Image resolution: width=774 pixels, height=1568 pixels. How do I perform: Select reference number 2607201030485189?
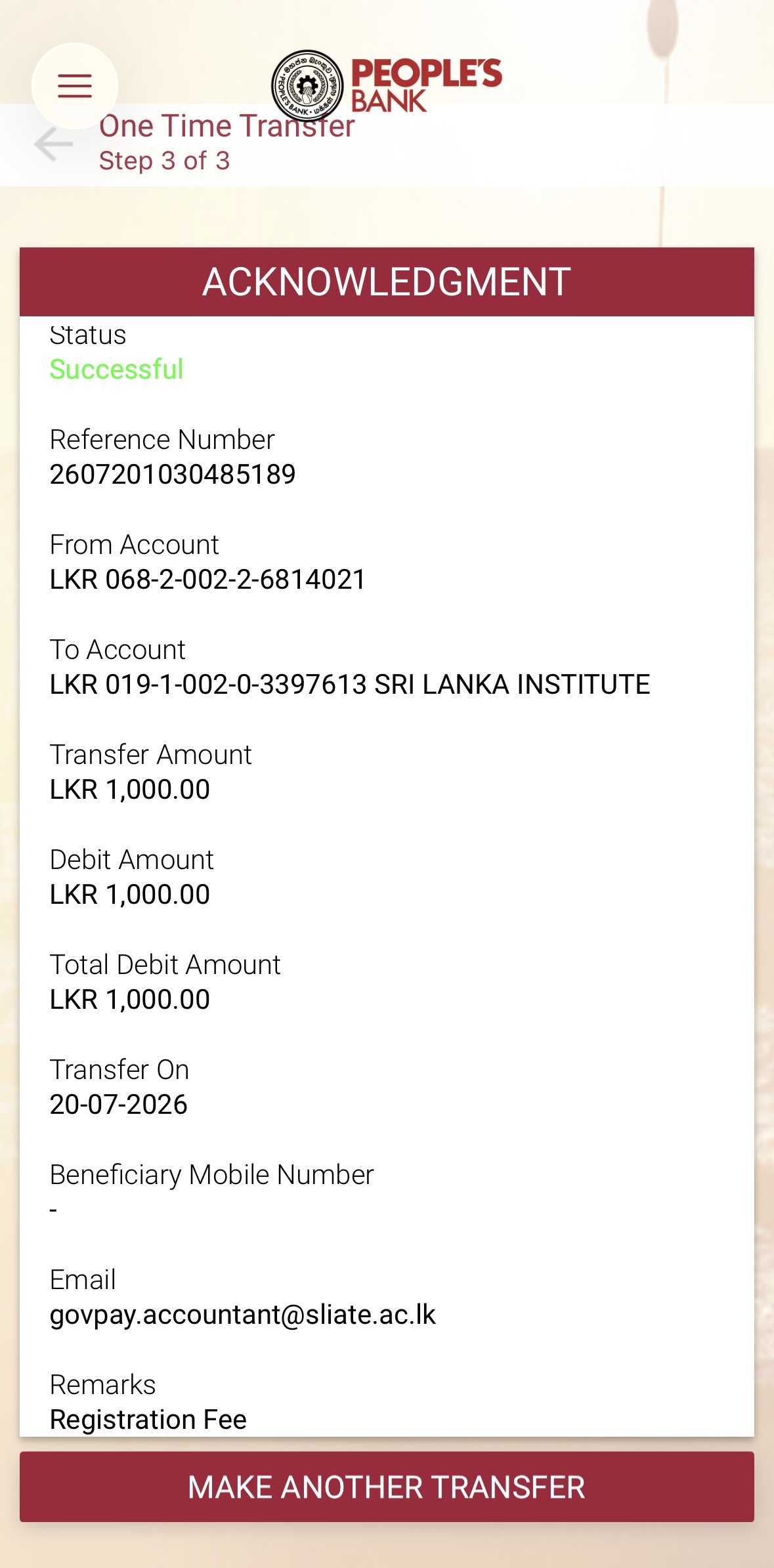coord(173,475)
